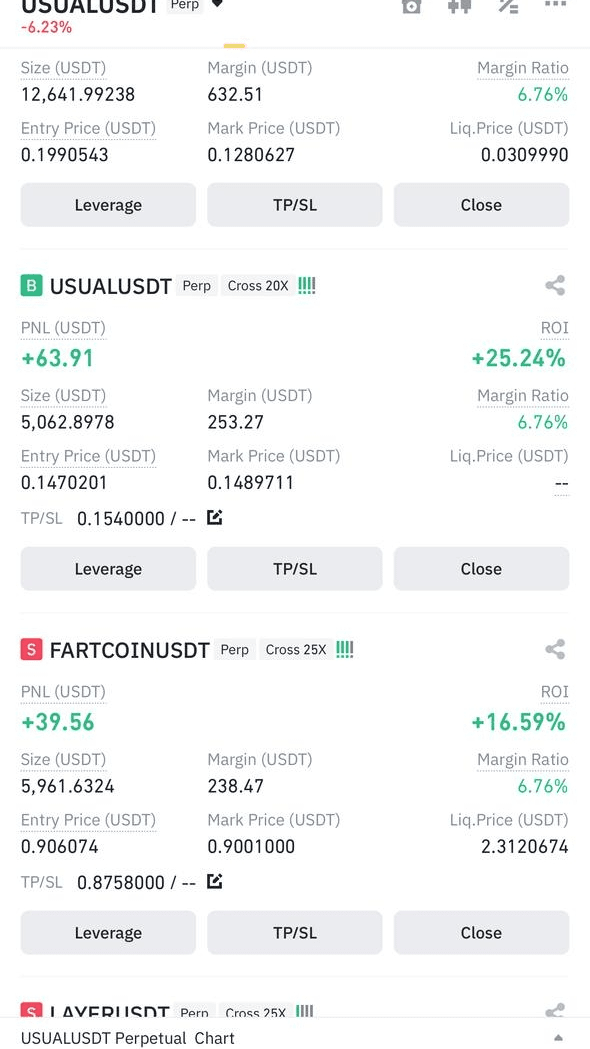Set TP/SL on the FARTCOINUSDT position
Image resolution: width=590 pixels, height=1049 pixels.
click(x=295, y=933)
